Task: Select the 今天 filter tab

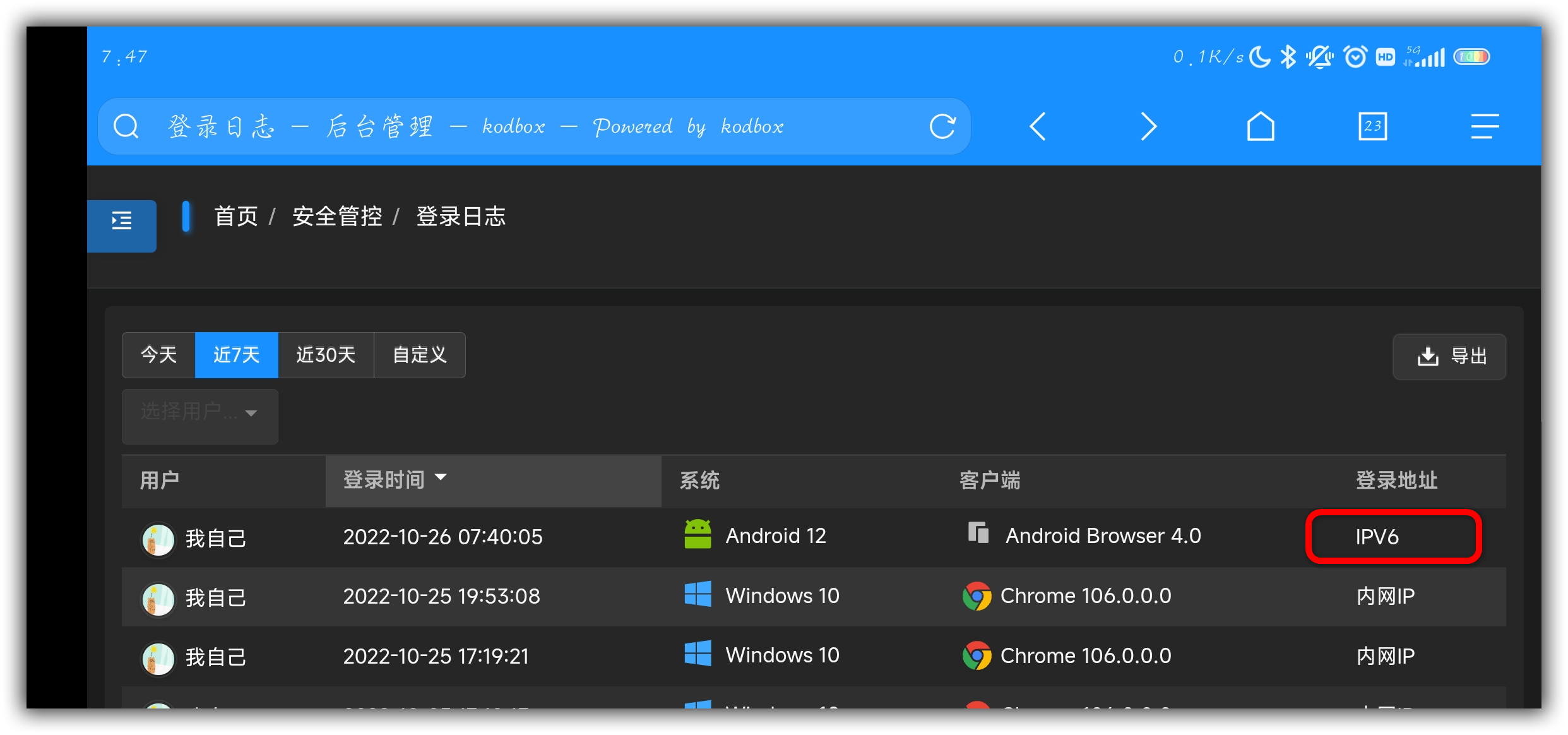Action: 158,355
